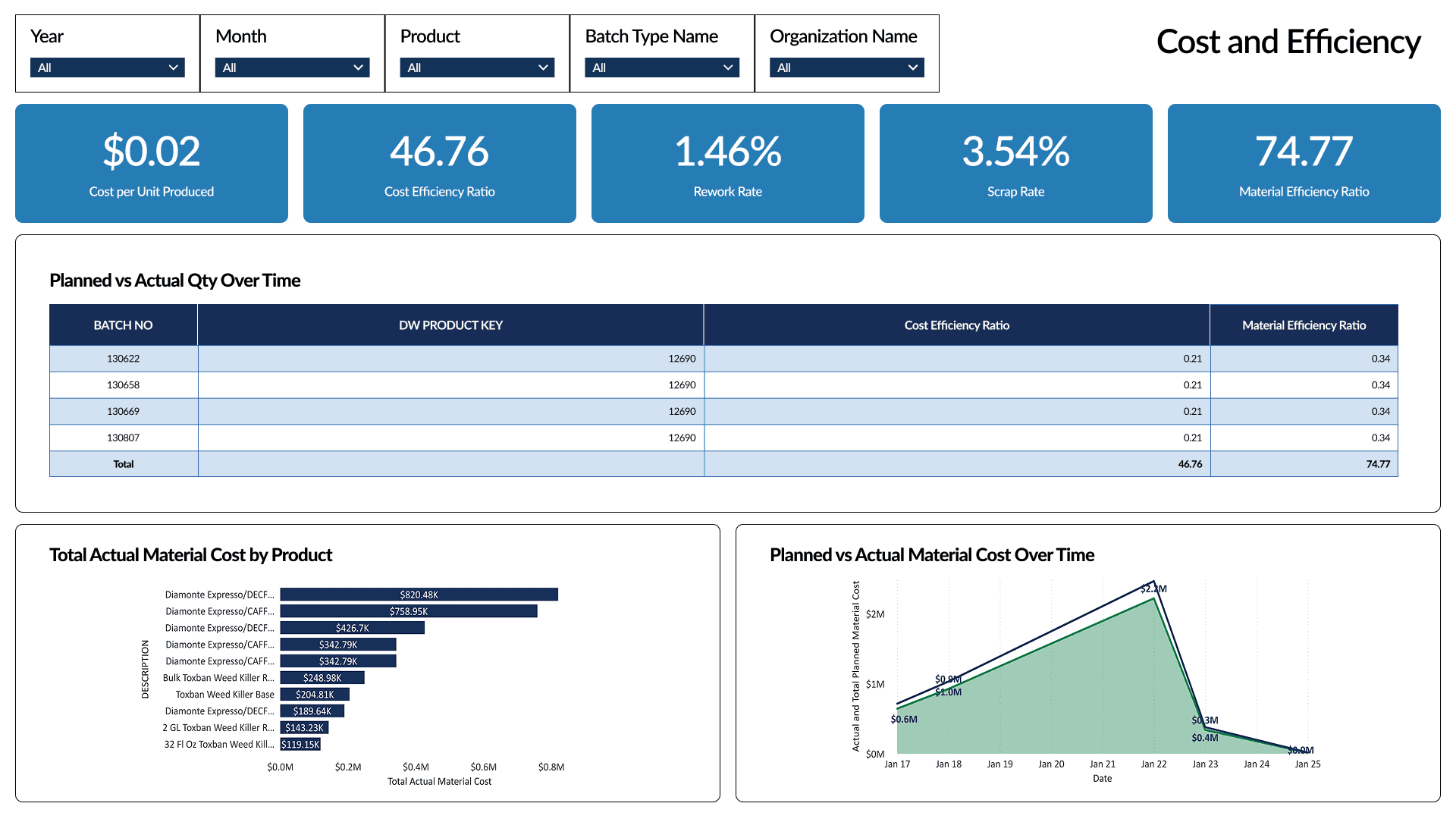Click the Organization Name chevron arrow
The width and height of the screenshot is (1456, 819).
[x=913, y=67]
